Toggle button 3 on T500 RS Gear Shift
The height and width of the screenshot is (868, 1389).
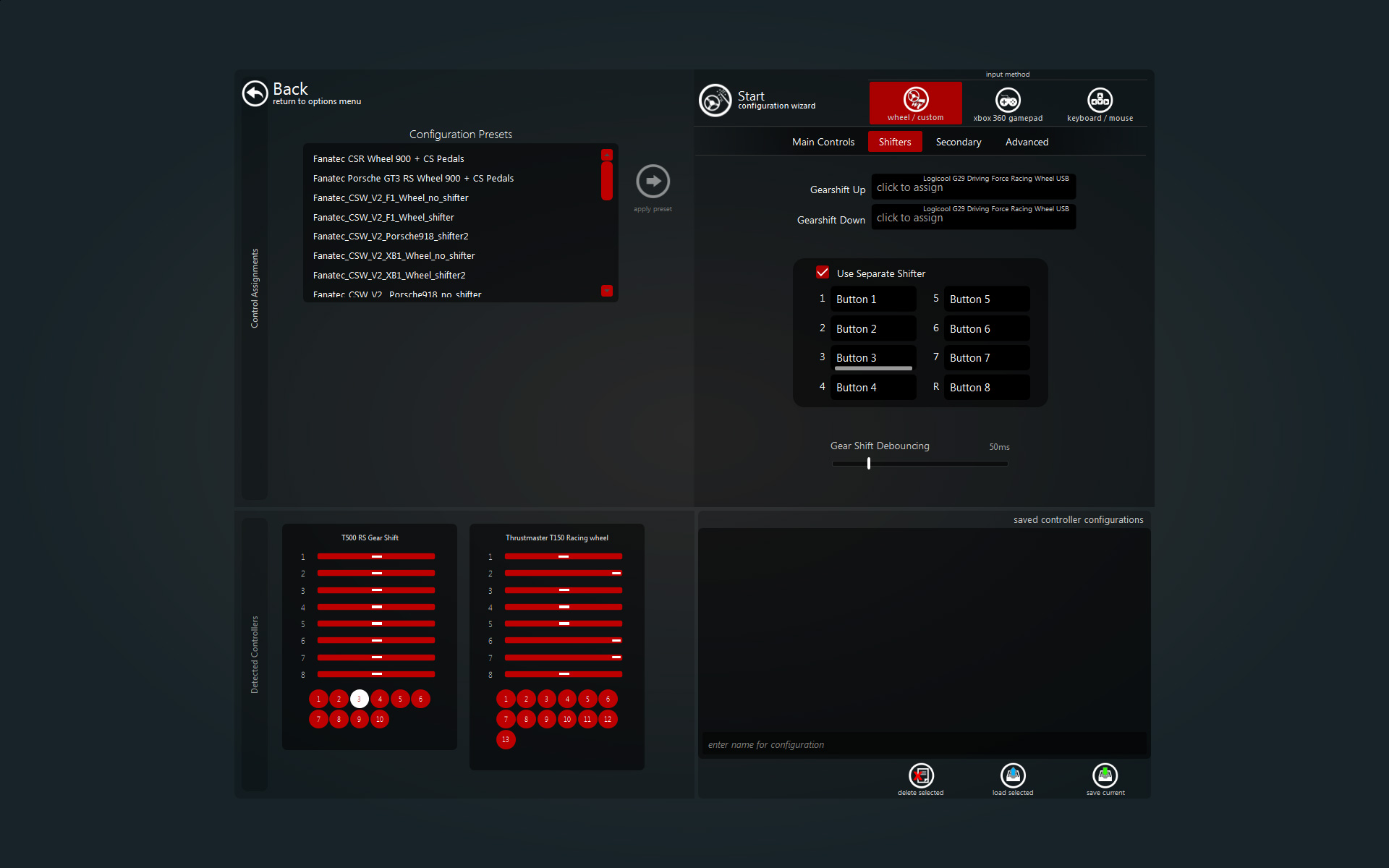[359, 699]
